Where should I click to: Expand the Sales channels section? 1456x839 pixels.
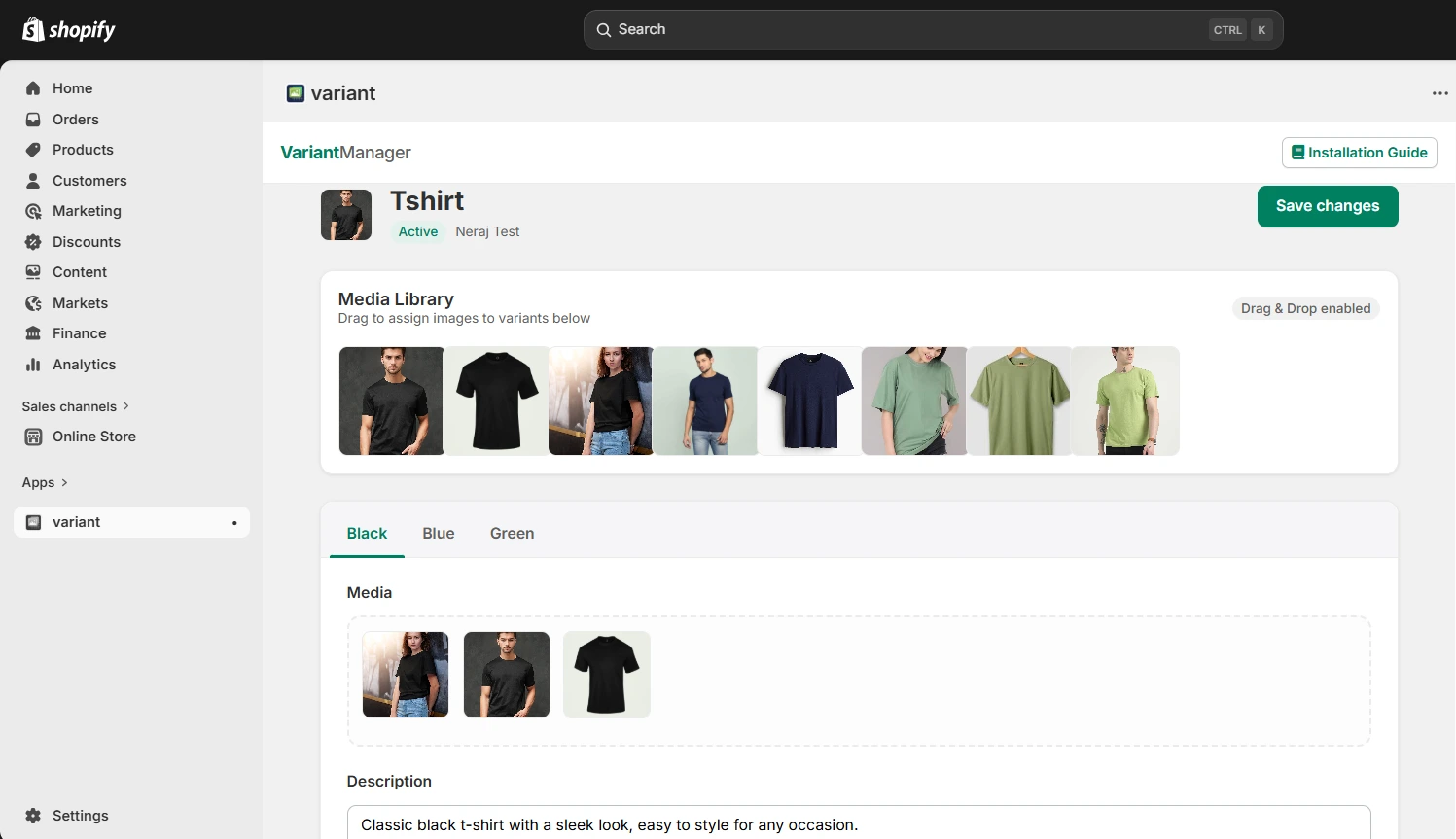click(76, 406)
